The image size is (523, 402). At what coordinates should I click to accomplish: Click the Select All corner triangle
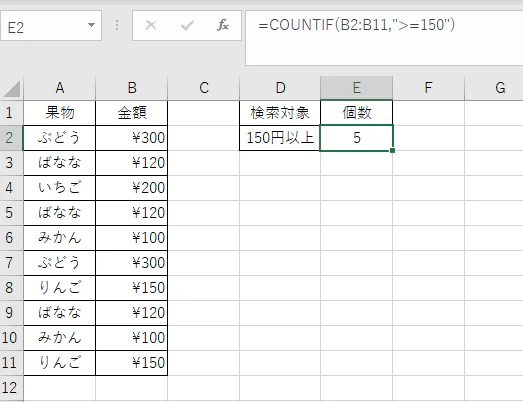pos(12,88)
